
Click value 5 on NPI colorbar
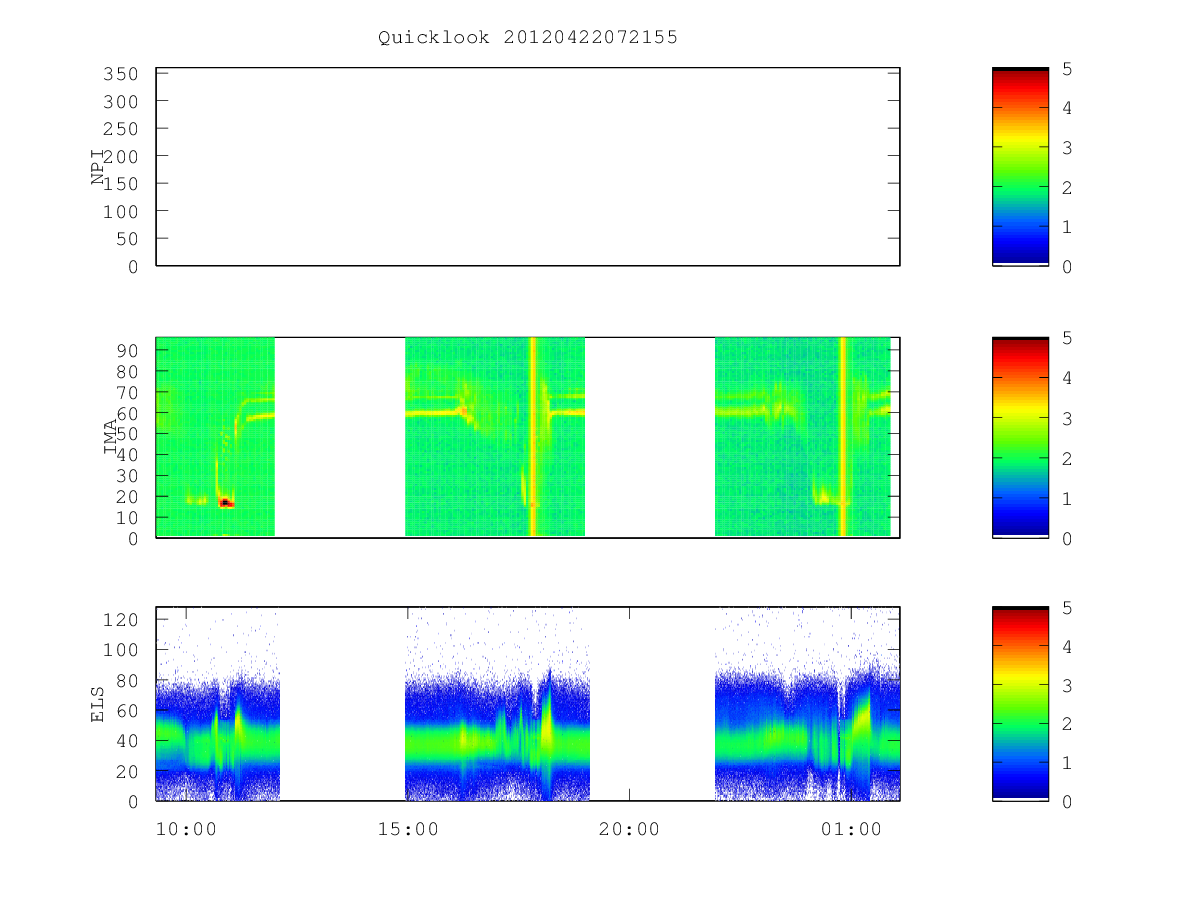tap(1067, 69)
